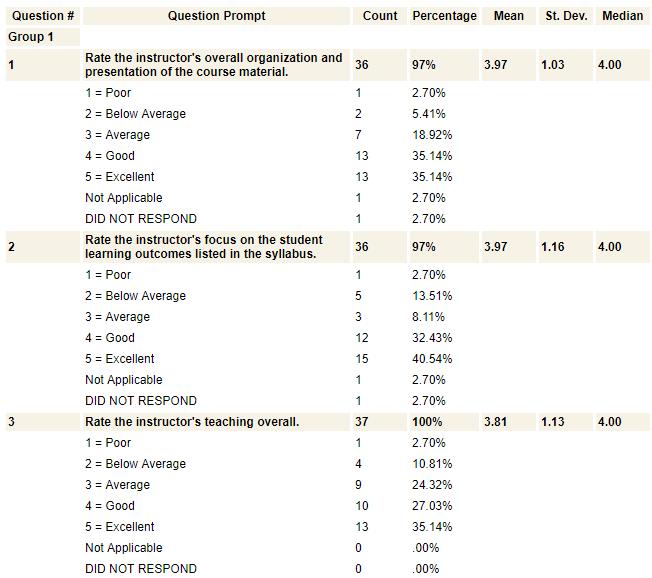Screen dimensions: 652x578
Task: Click the "St. Dev." column header
Action: pyautogui.click(x=566, y=16)
